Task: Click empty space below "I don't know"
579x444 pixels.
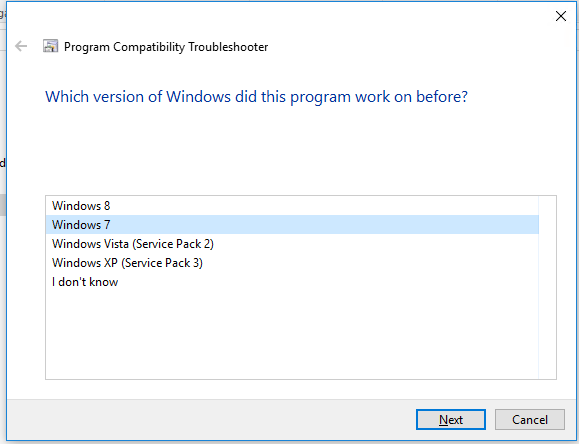Action: (x=292, y=334)
